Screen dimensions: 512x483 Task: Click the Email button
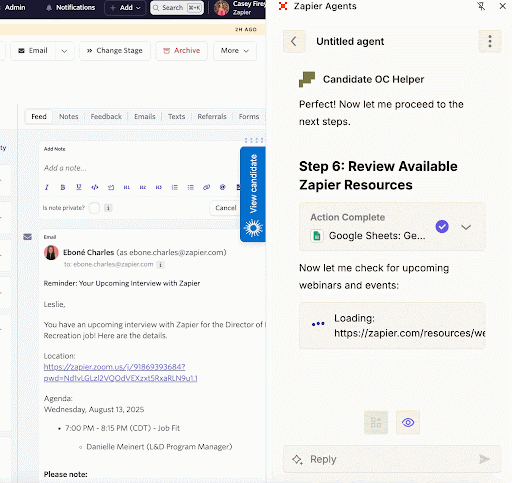[x=33, y=51]
